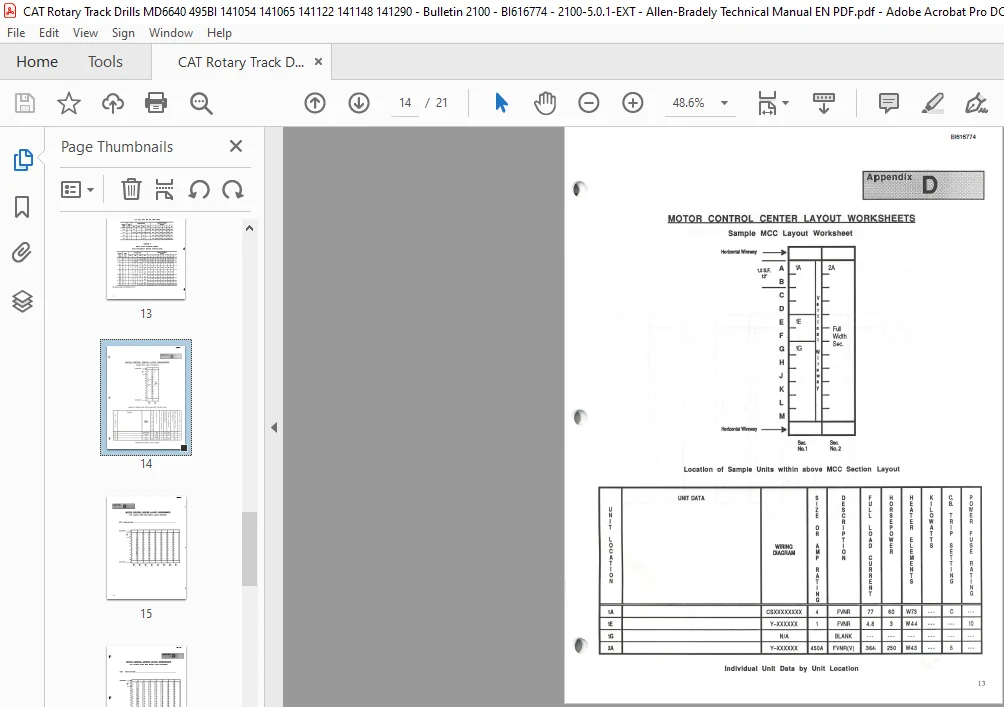Select the Highlight text pen

(x=932, y=103)
